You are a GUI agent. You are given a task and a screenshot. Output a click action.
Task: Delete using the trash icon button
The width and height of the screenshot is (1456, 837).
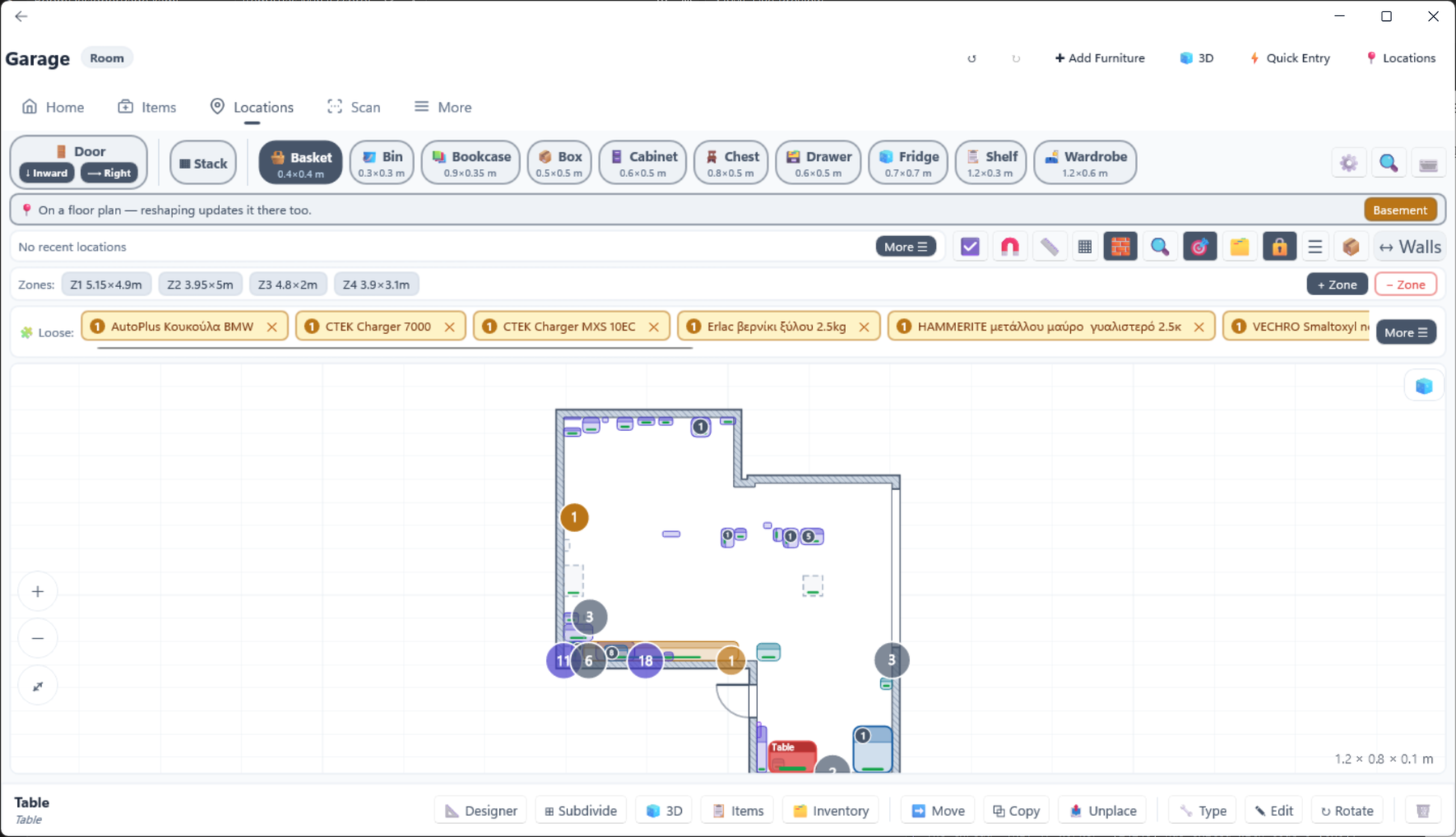click(1423, 810)
